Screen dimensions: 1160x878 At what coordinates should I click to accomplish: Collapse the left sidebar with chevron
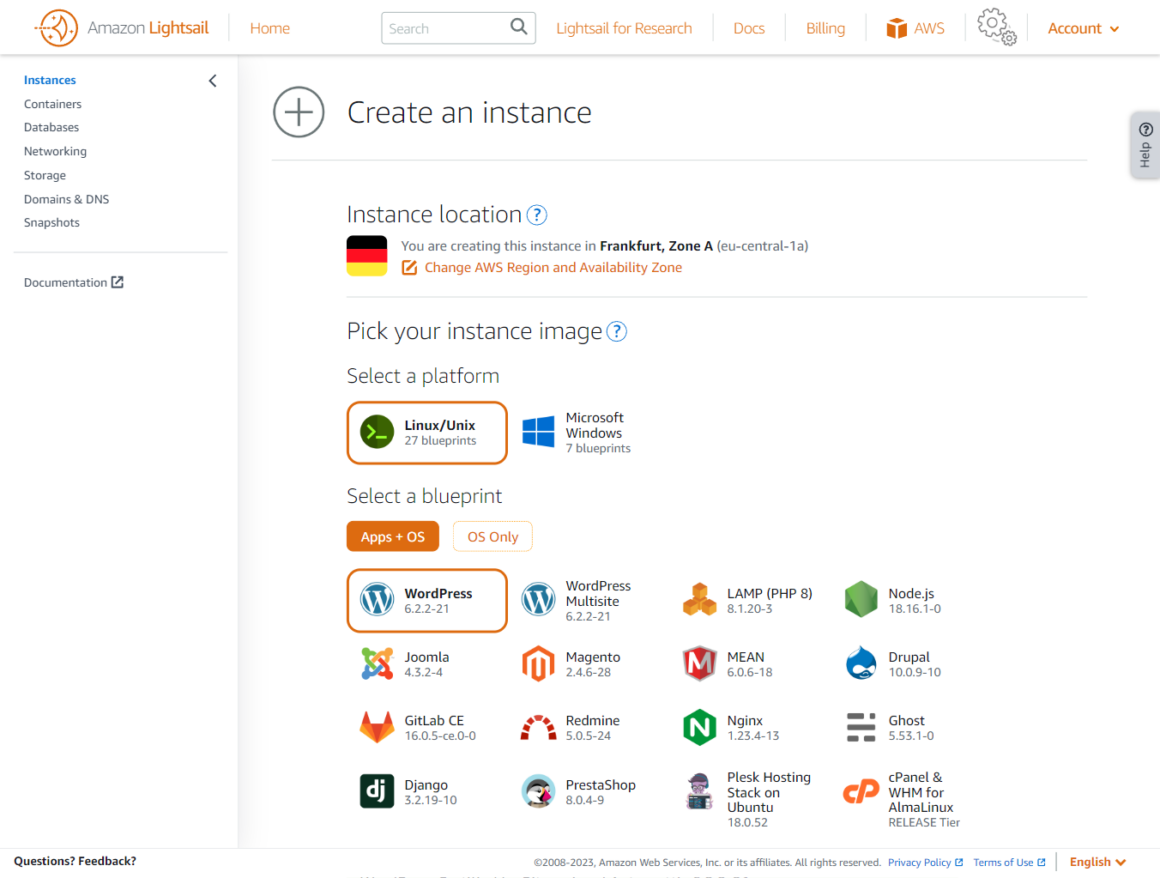[x=212, y=81]
